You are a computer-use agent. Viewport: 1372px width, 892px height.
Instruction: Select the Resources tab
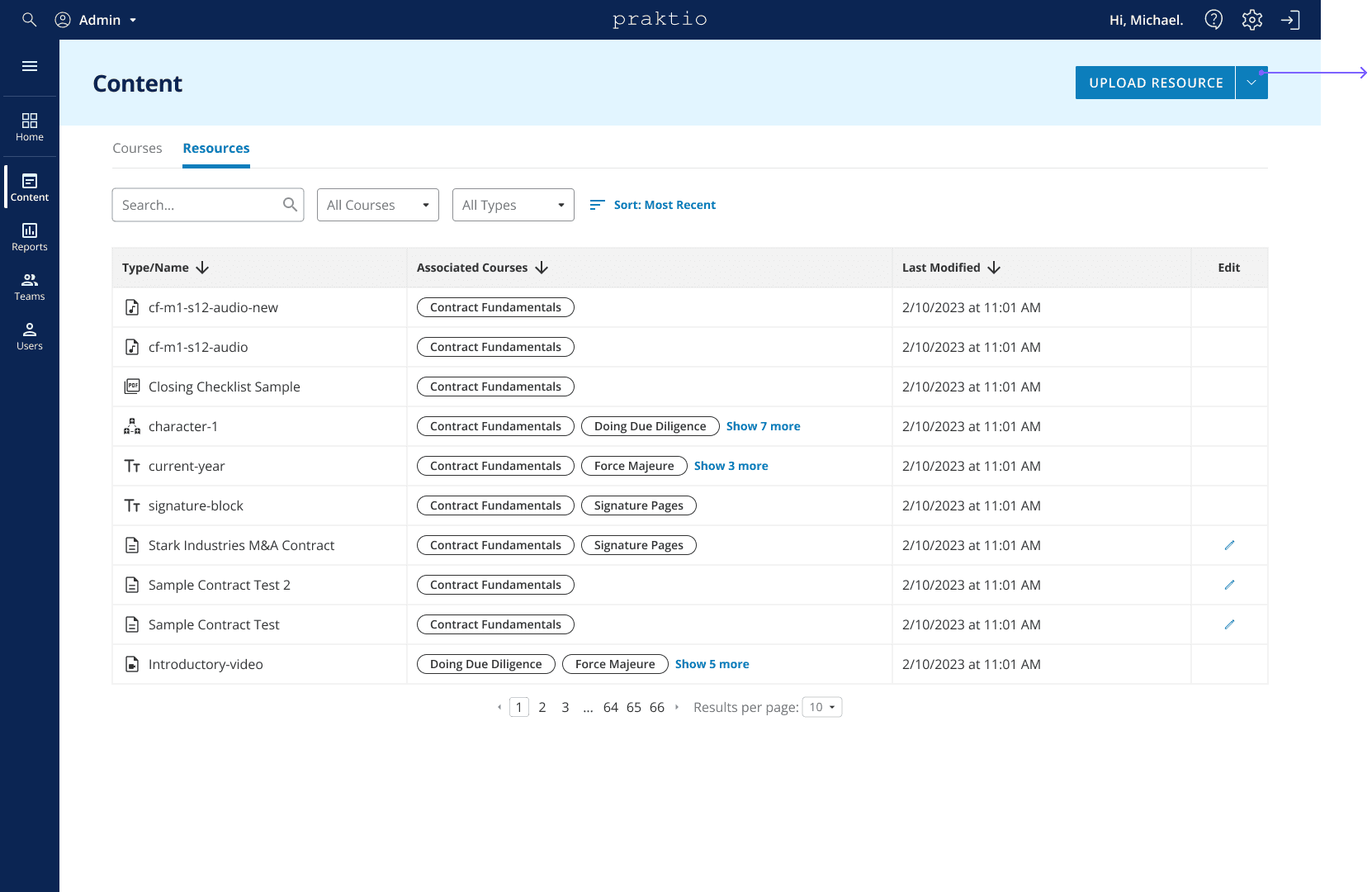[216, 148]
